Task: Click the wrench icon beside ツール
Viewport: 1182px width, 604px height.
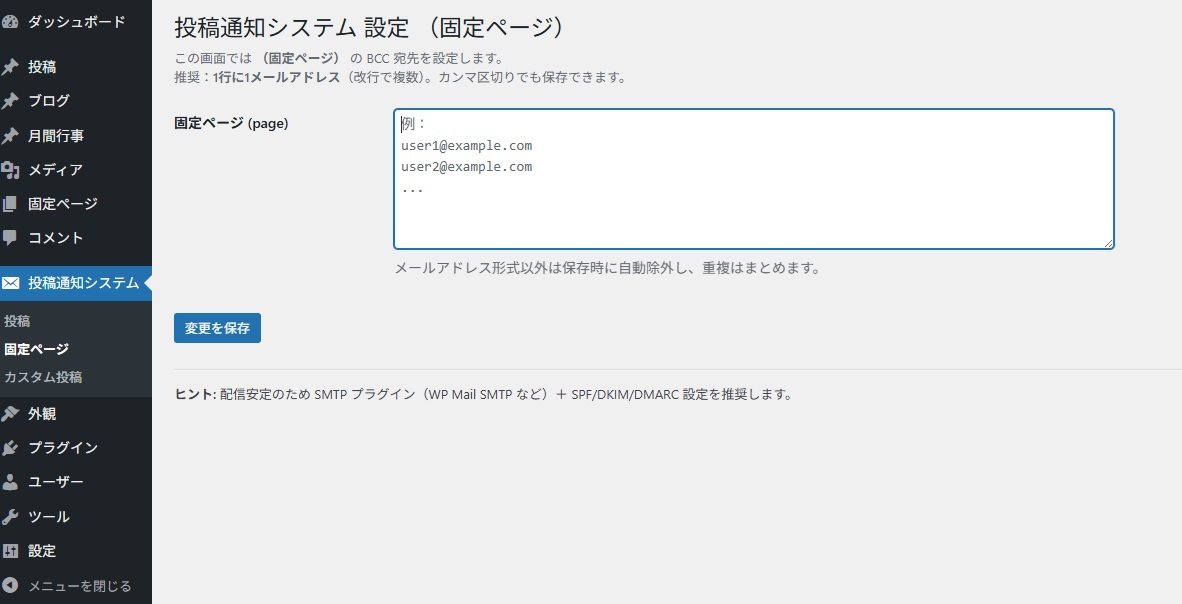Action: [x=10, y=517]
